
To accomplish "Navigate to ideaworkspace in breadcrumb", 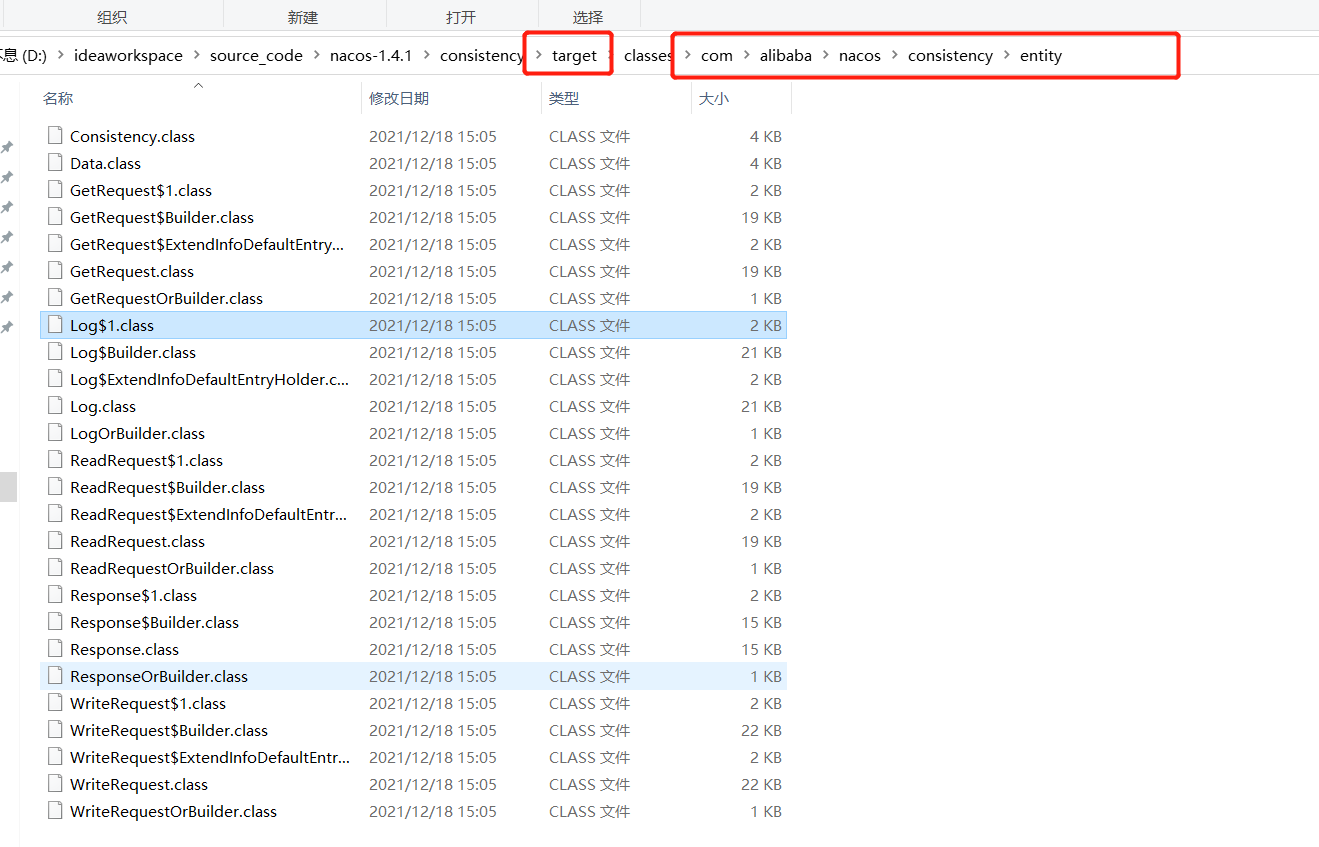I will [x=128, y=56].
